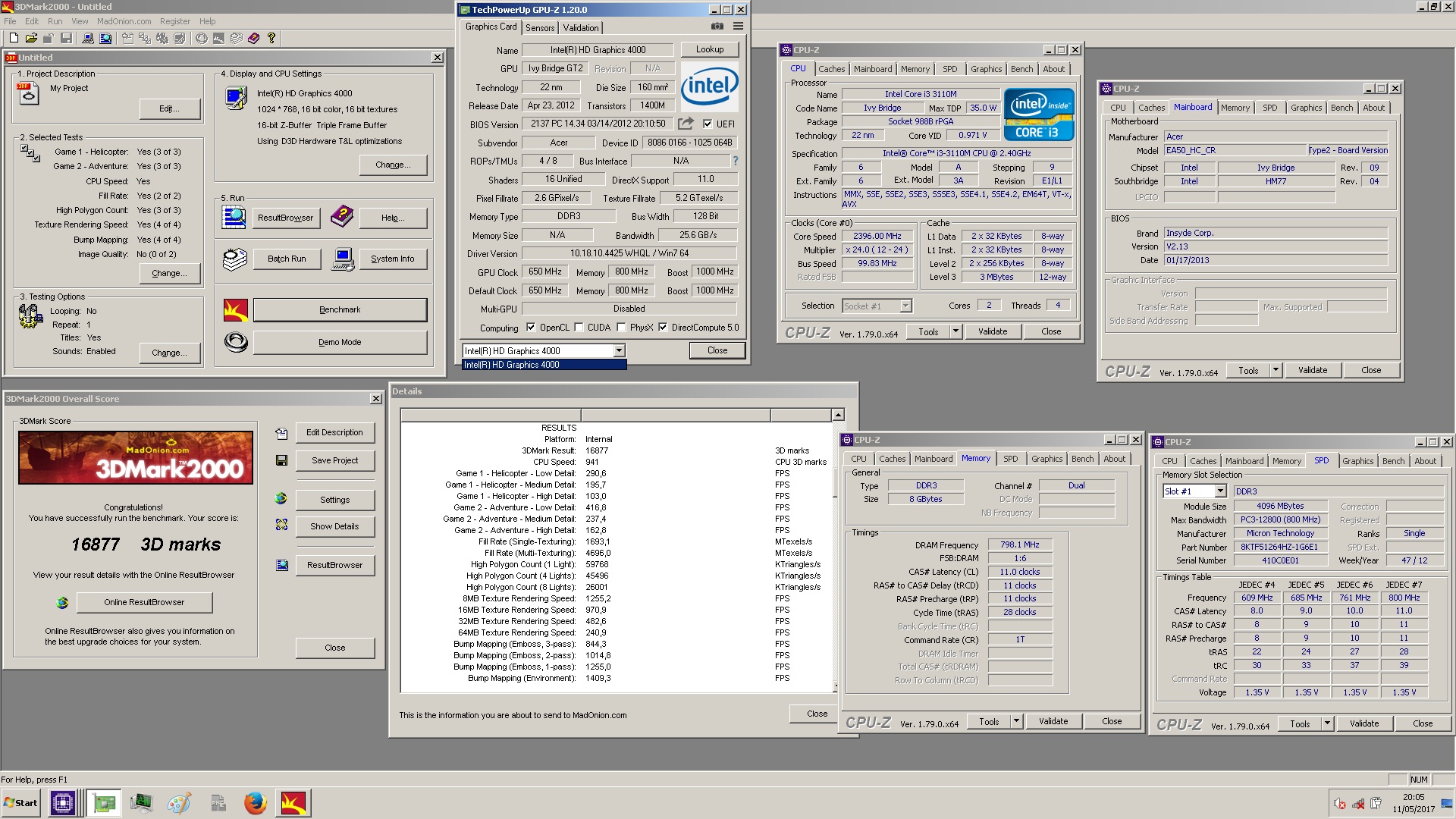
Task: Open the GPU selector dropdown in GPU-Z
Action: point(619,351)
